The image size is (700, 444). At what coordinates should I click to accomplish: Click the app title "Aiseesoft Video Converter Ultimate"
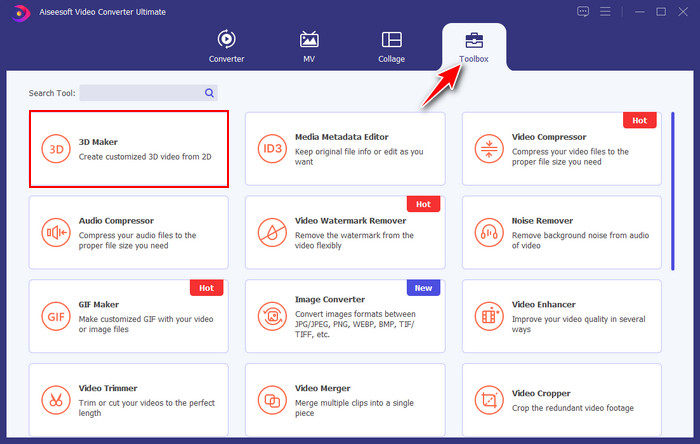(102, 12)
